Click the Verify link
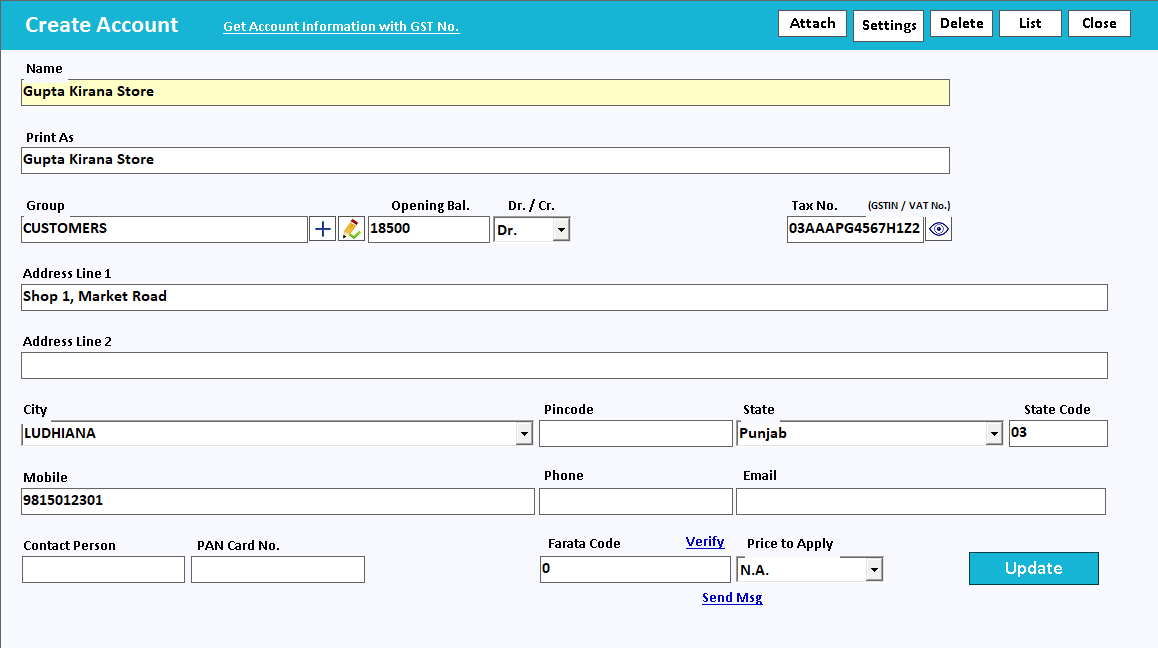The image size is (1158, 648). click(x=705, y=542)
